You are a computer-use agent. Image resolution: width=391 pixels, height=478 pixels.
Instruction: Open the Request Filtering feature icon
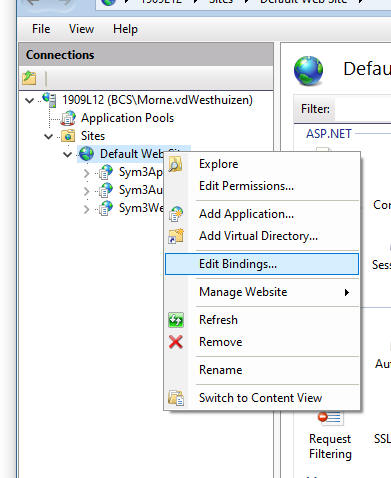(329, 419)
